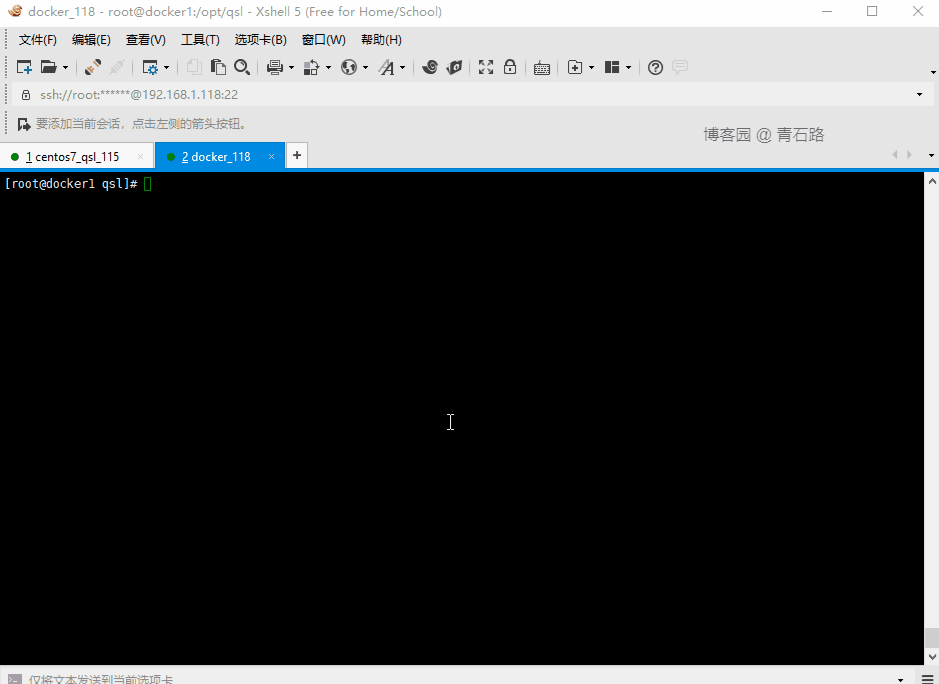The height and width of the screenshot is (684, 939).
Task: Click the Color scheme icon
Action: [311, 67]
